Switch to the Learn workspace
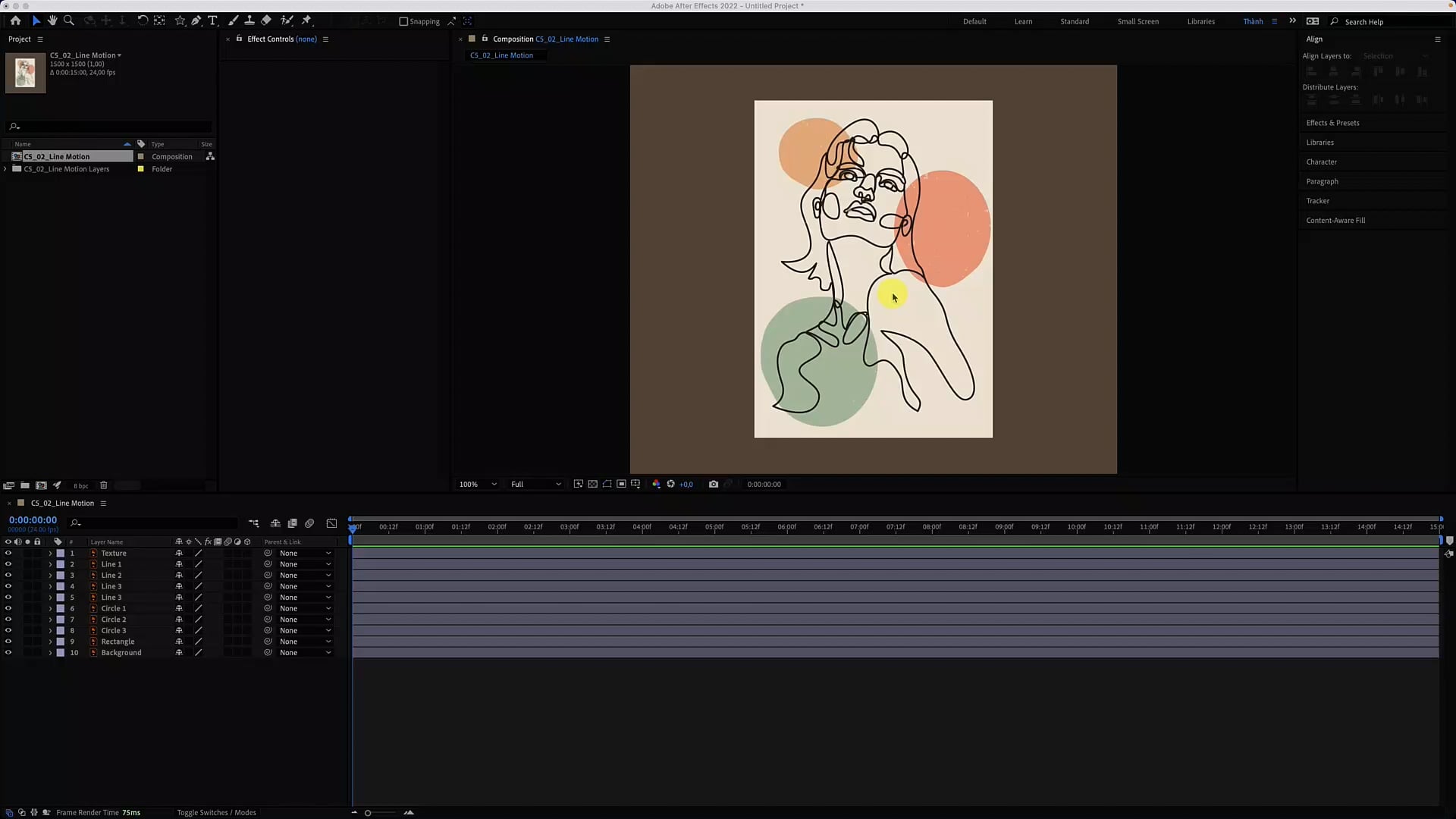1456x819 pixels. point(1023,21)
